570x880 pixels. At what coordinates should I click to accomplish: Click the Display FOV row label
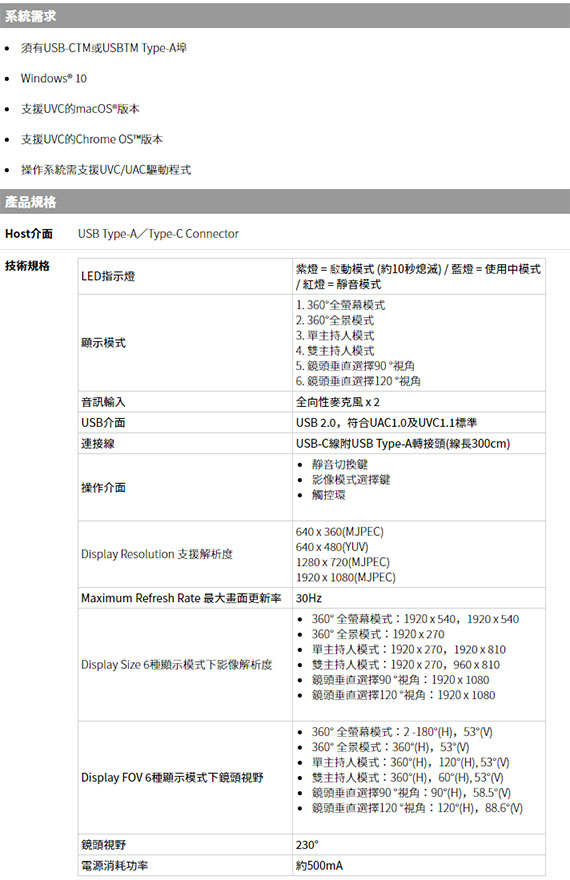172,777
